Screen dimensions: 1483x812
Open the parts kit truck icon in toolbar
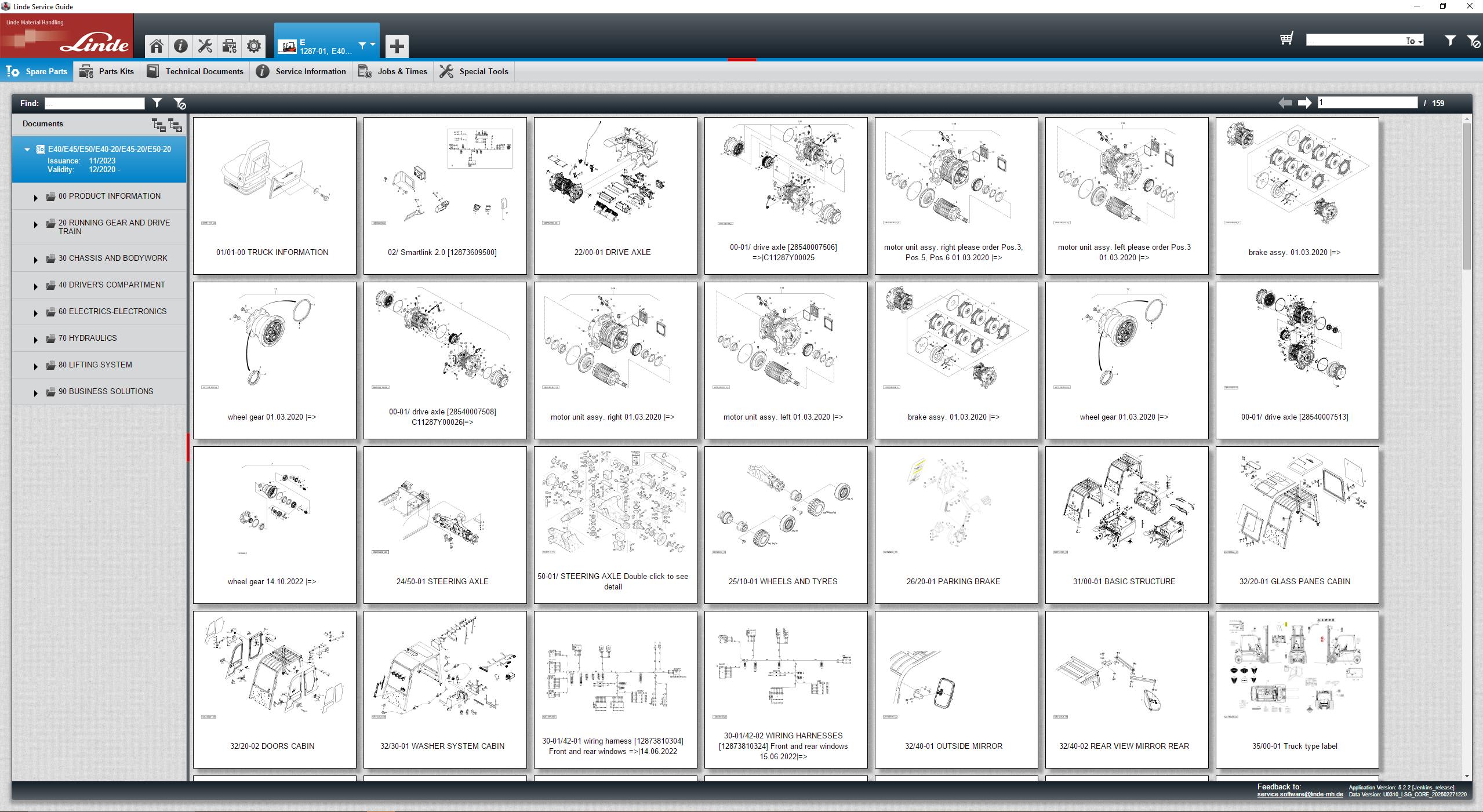[229, 46]
